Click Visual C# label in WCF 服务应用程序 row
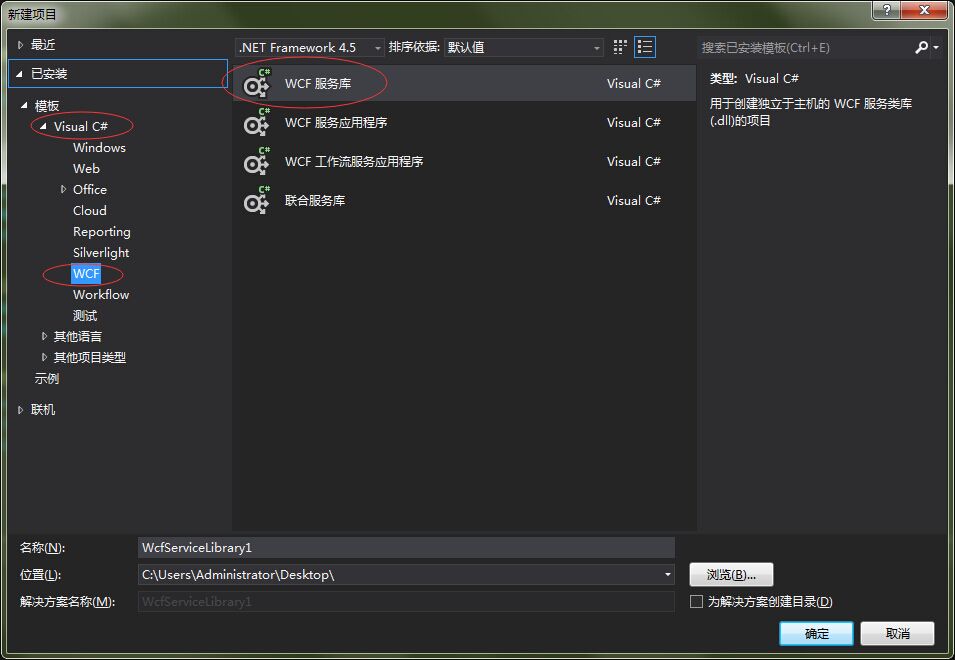The height and width of the screenshot is (660, 955). pyautogui.click(x=633, y=122)
